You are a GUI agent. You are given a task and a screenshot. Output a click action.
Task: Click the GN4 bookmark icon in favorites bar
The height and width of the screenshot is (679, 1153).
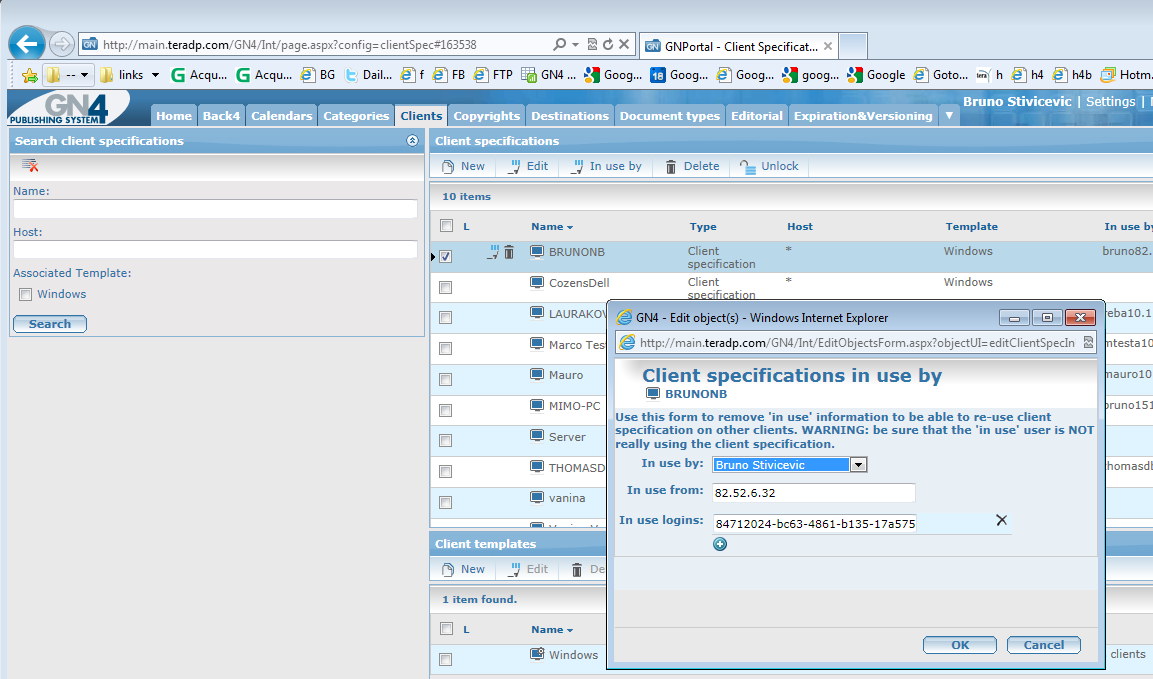529,75
